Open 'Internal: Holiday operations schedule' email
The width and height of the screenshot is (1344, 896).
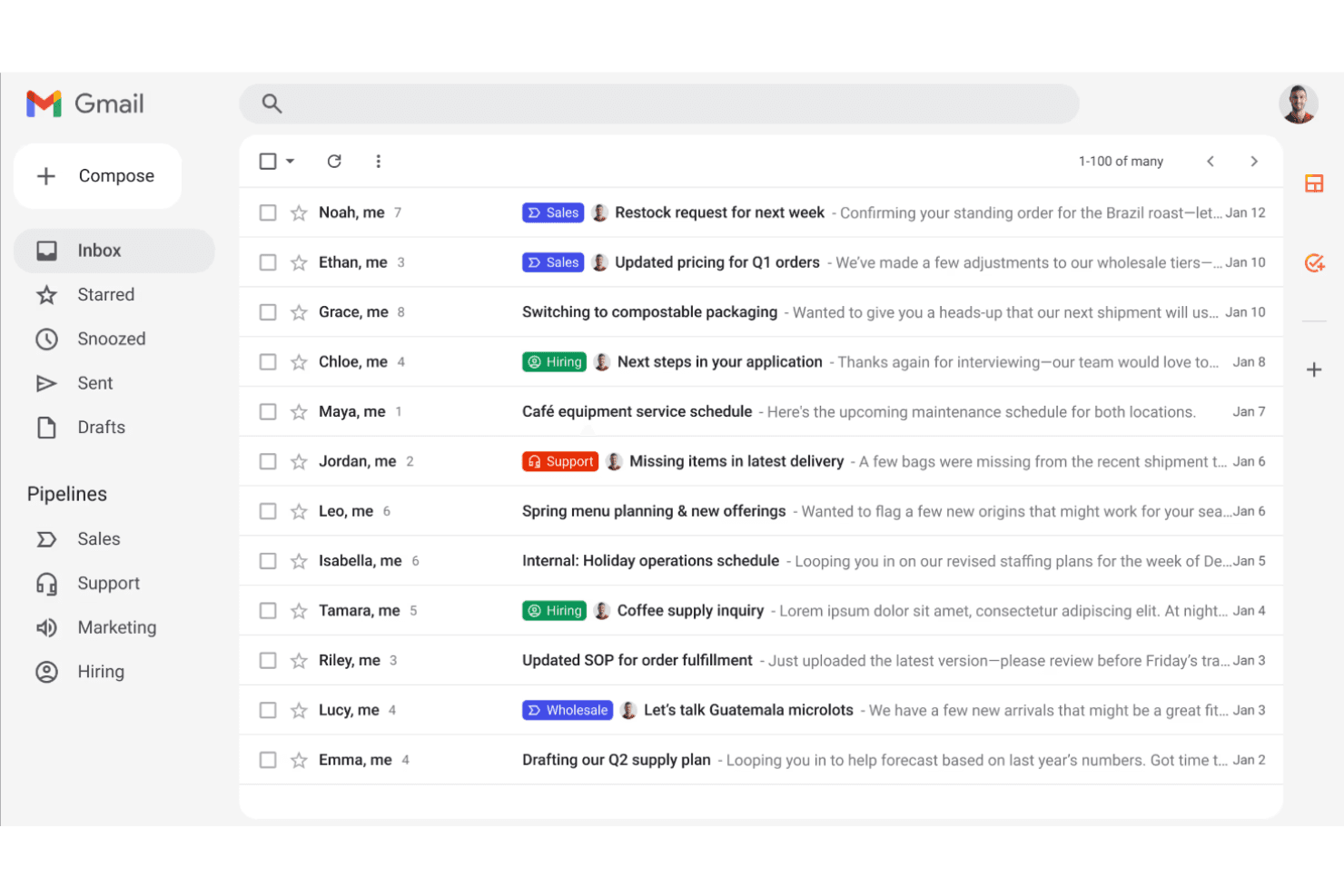point(761,561)
